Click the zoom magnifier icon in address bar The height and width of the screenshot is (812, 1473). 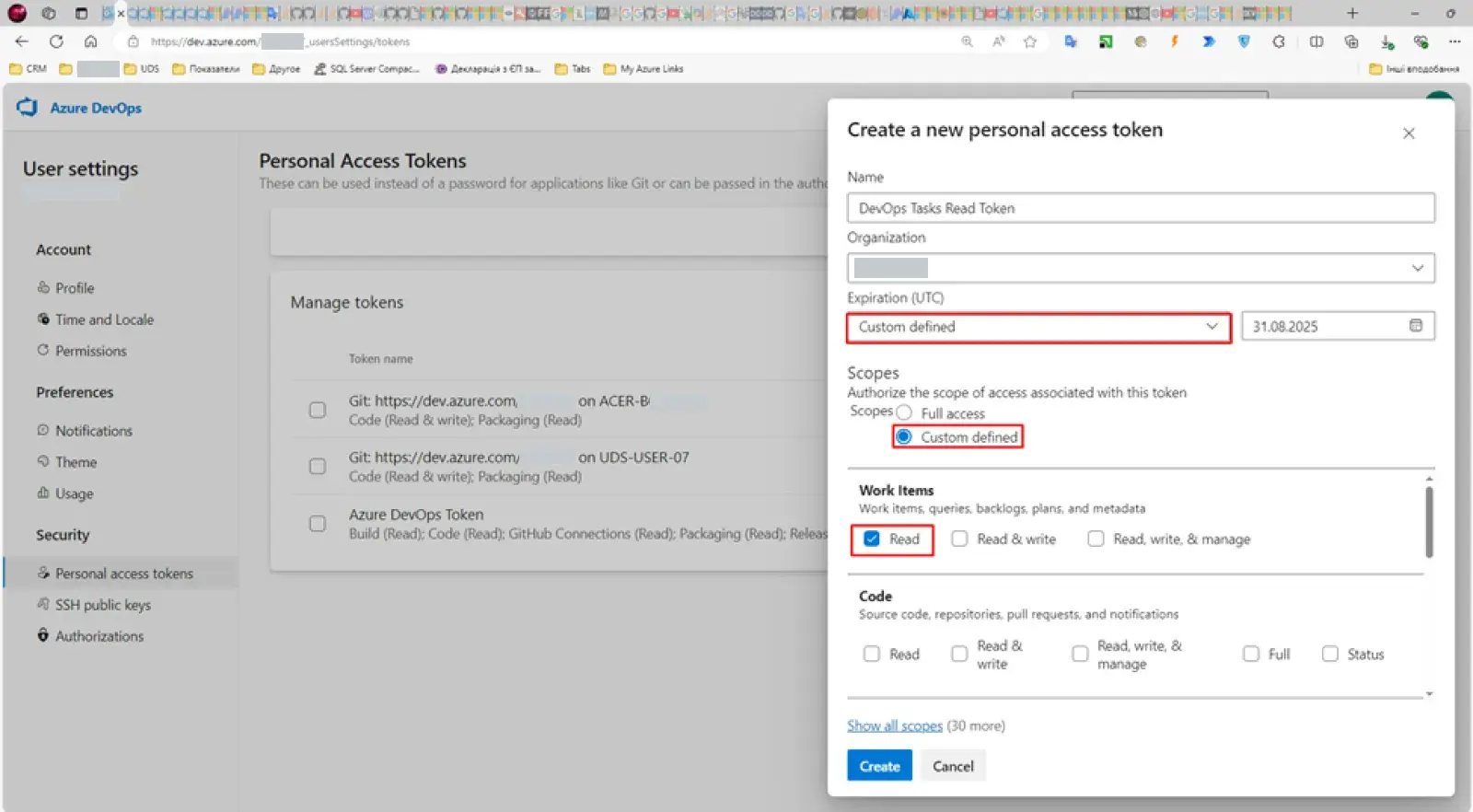(967, 41)
